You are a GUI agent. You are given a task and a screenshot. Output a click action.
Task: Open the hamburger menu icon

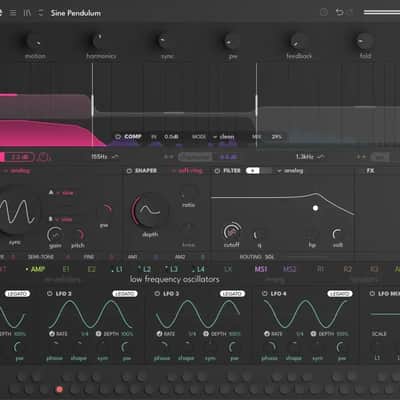(13, 13)
